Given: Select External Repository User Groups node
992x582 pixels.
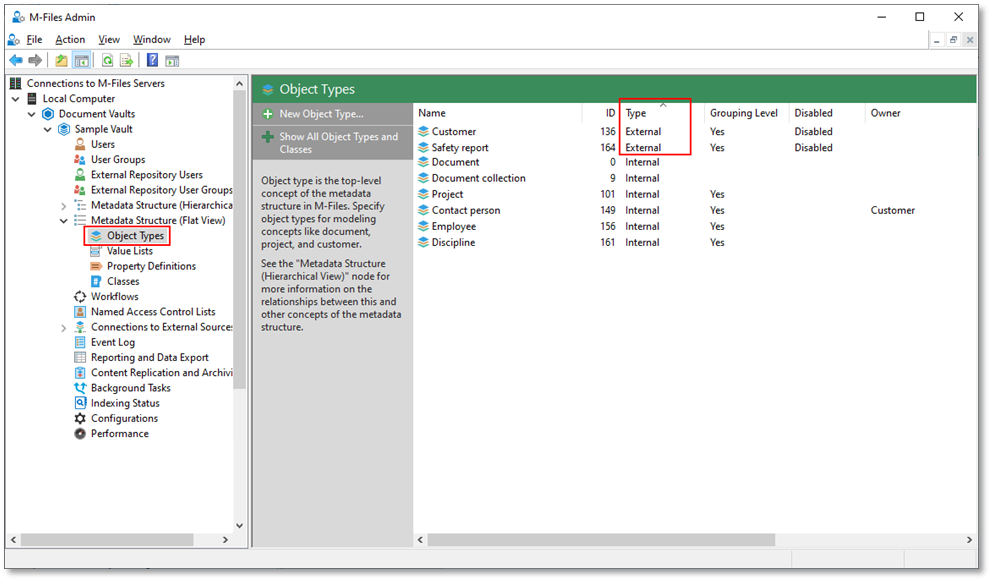Looking at the screenshot, I should [x=161, y=190].
